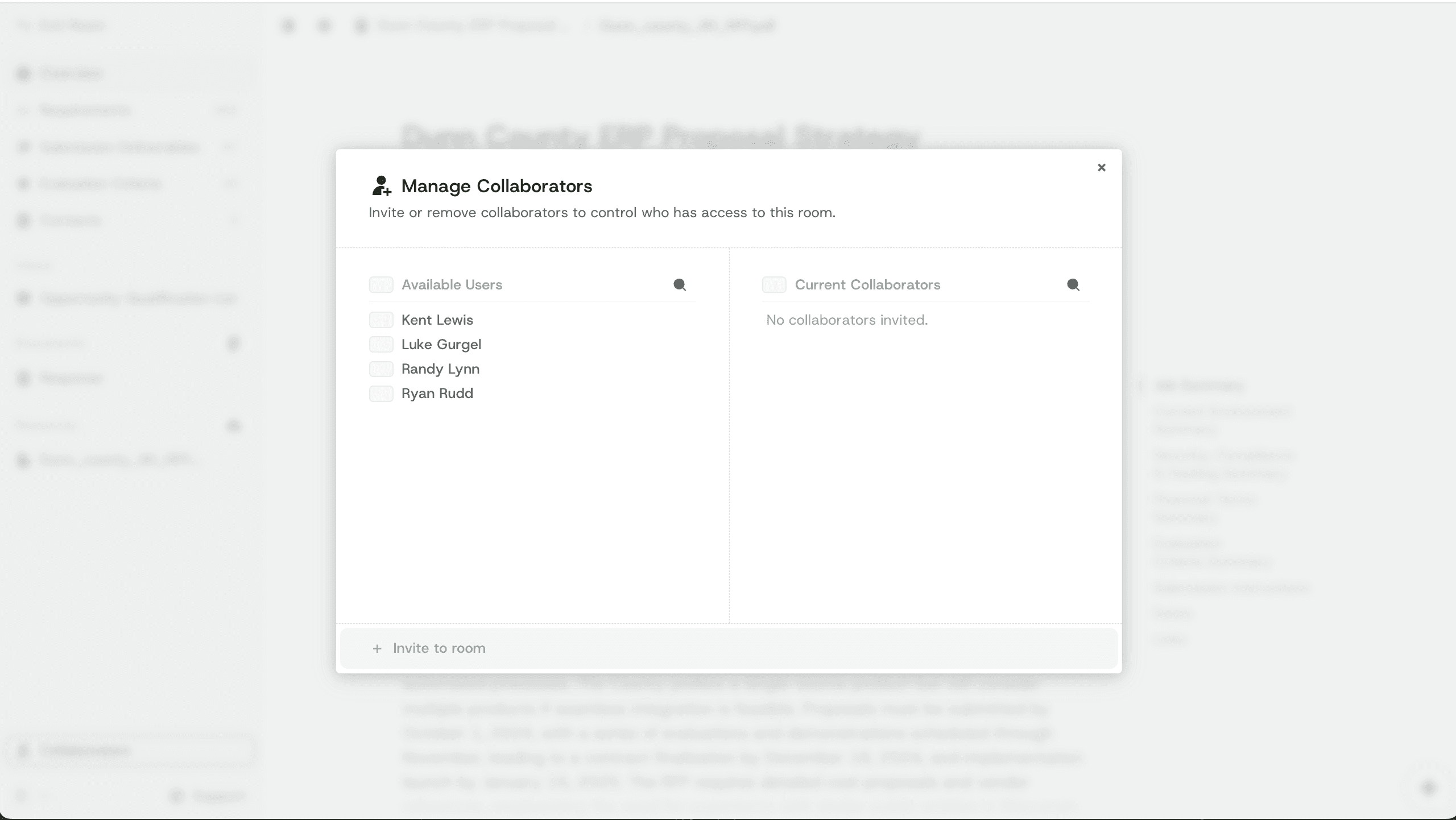Screen dimensions: 1456x820
Task: Click the plus icon on the Invite bar
Action: (377, 648)
